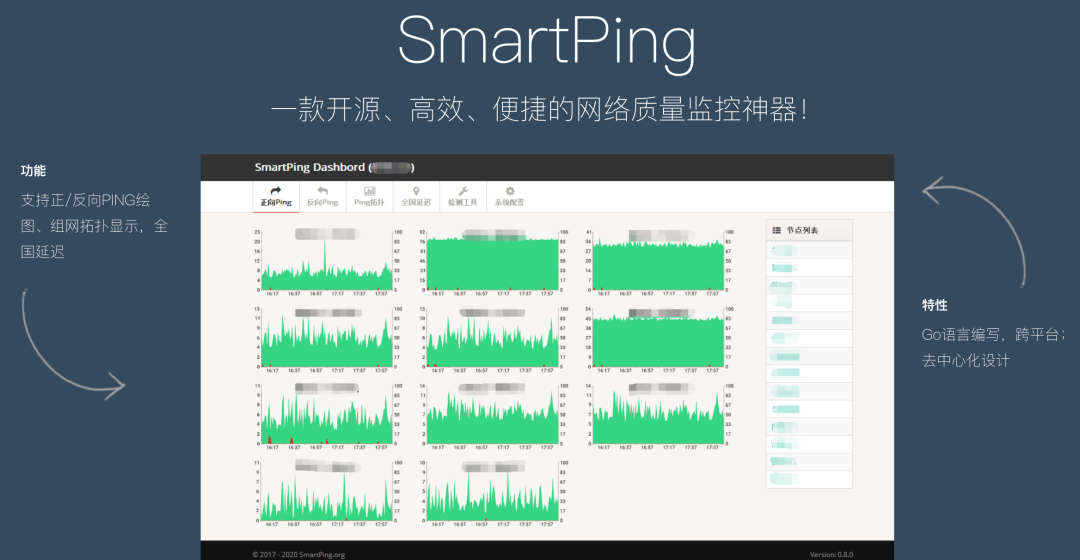
Task: Click the 功能 feature heading
Action: 33,171
